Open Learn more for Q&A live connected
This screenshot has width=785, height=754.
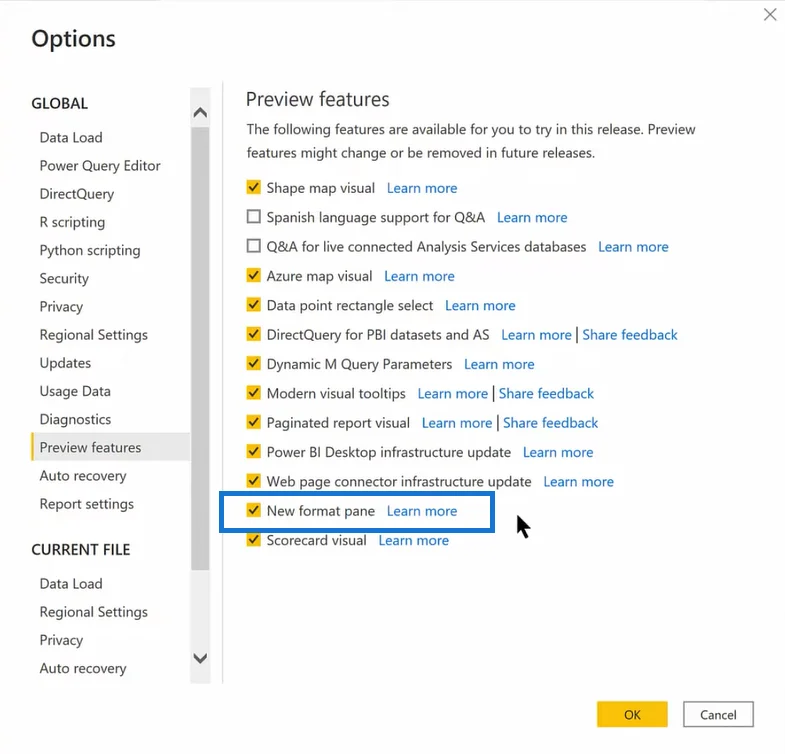[x=633, y=247]
